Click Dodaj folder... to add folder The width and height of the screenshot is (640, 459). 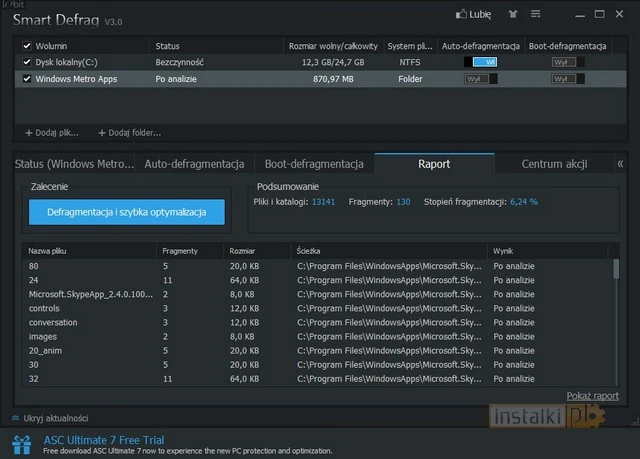tap(130, 133)
